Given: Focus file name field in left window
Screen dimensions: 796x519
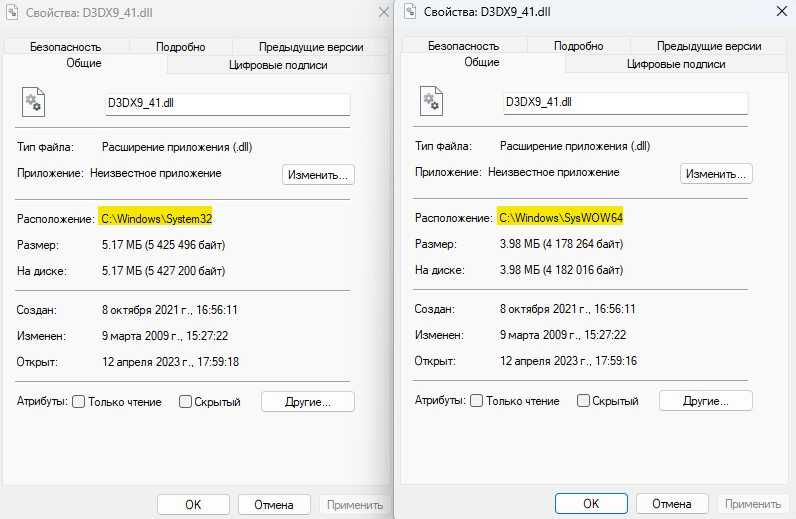Looking at the screenshot, I should (x=227, y=104).
